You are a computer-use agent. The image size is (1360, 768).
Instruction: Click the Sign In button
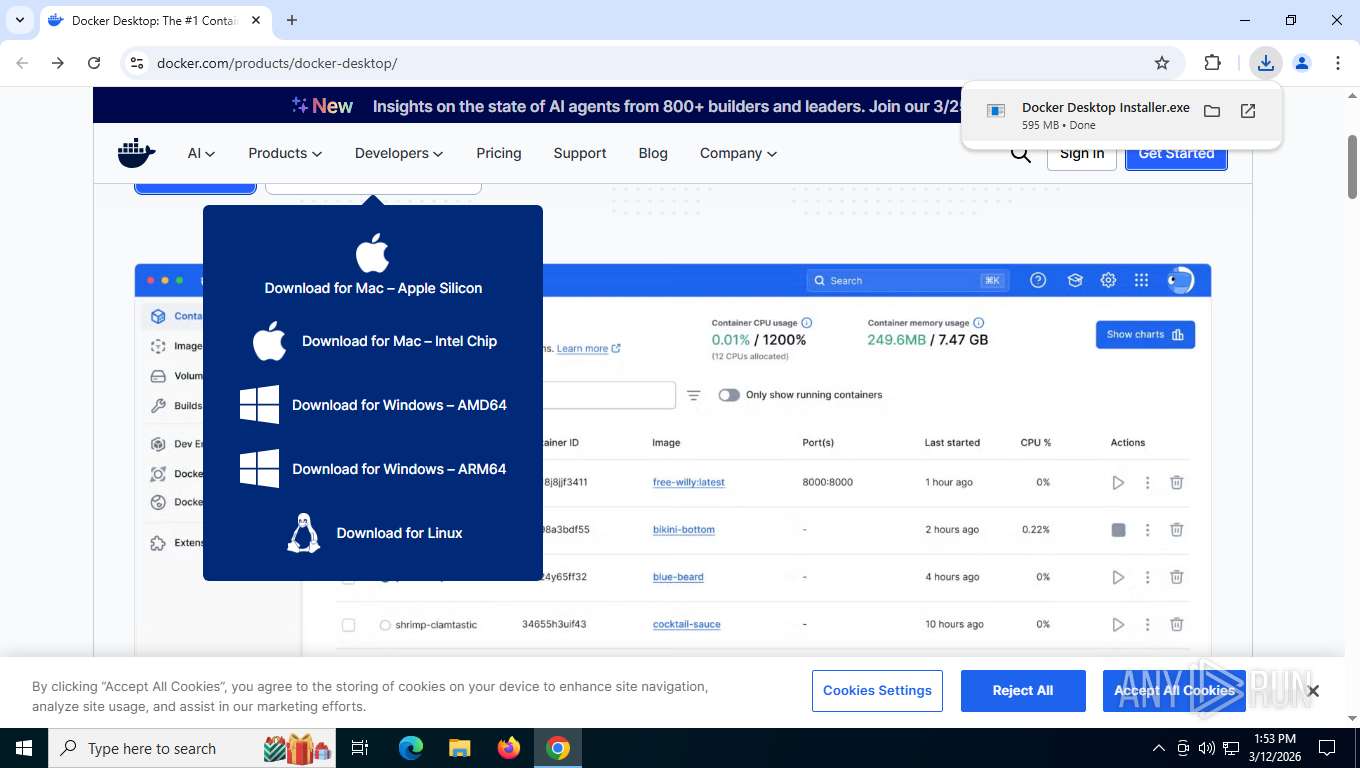1082,154
